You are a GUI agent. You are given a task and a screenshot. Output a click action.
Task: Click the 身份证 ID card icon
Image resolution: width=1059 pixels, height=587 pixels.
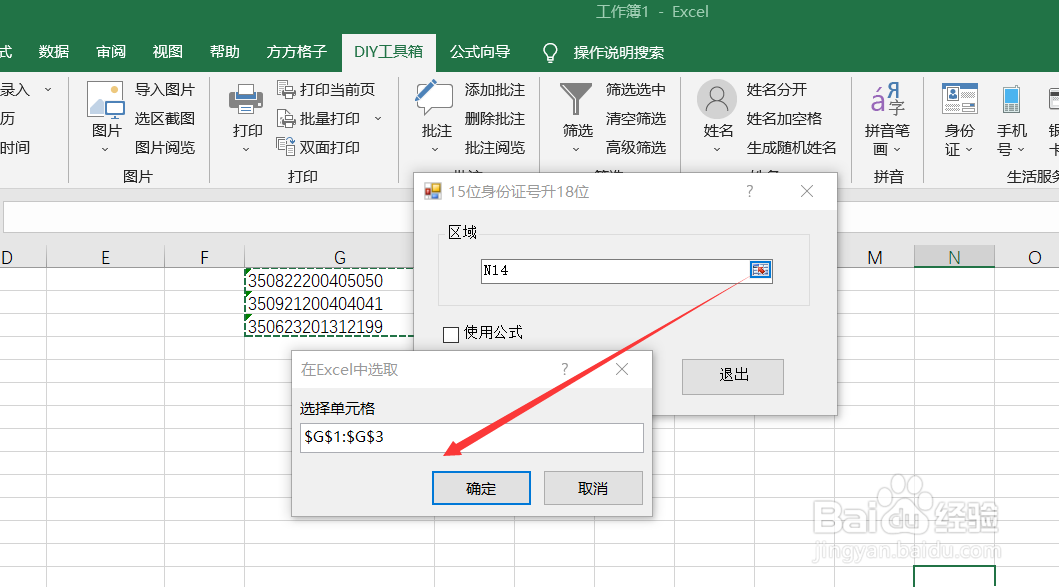pyautogui.click(x=960, y=99)
